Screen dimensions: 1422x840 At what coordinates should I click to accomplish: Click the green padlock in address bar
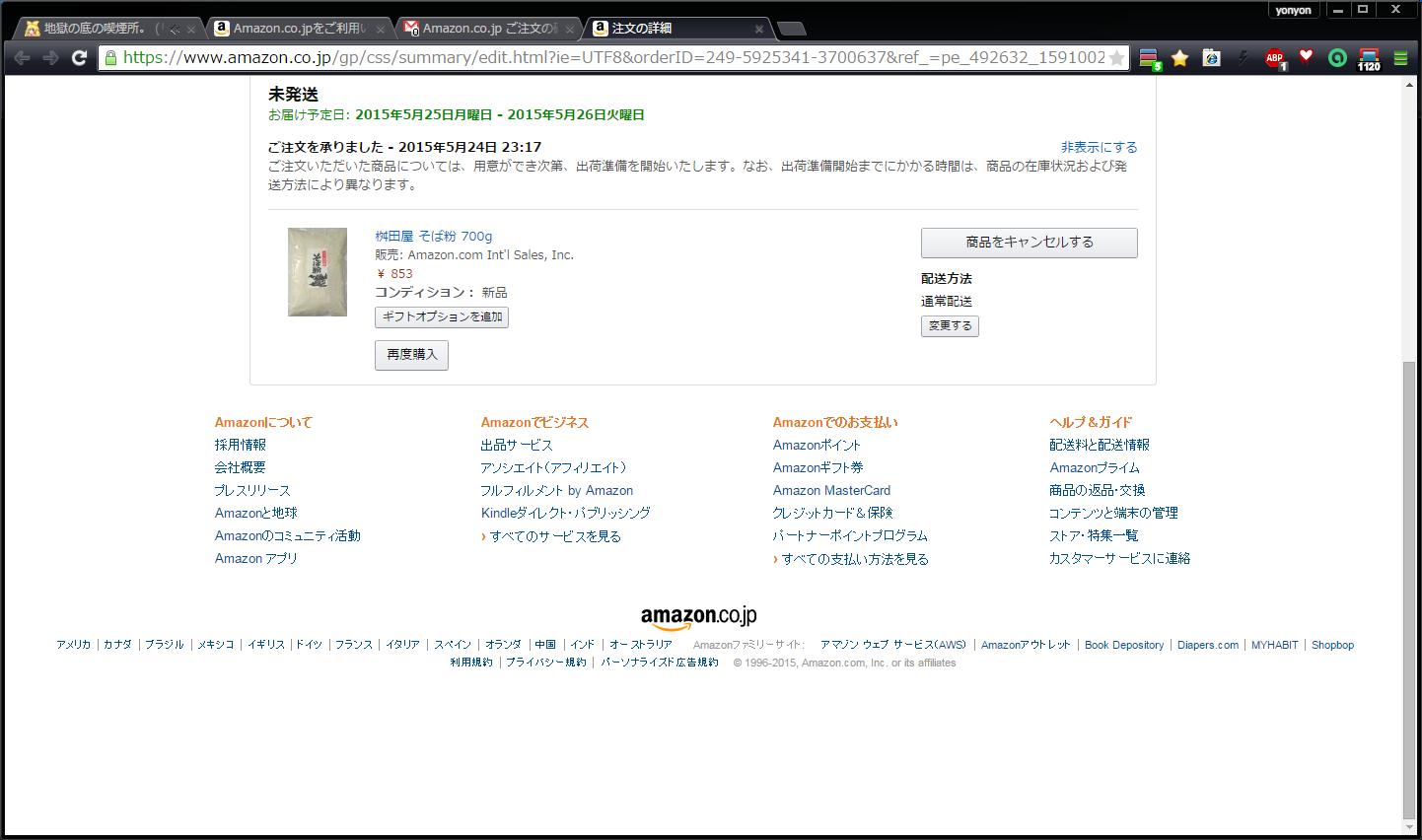click(110, 58)
